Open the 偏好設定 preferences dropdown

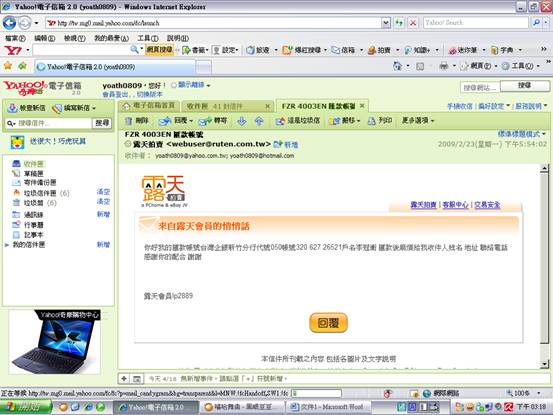[494, 106]
